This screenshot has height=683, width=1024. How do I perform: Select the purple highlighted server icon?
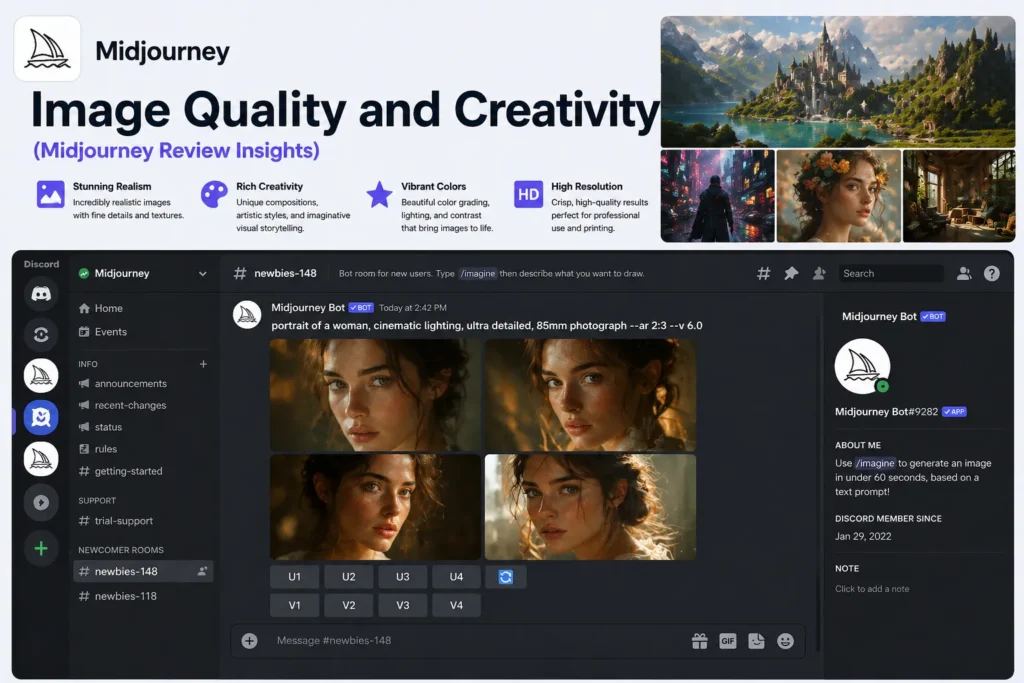pos(40,417)
